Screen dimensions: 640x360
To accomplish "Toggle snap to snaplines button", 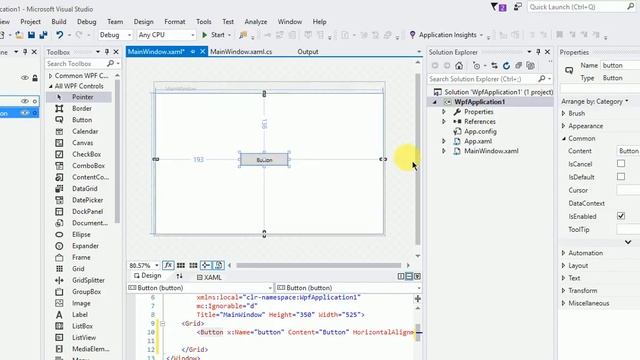I will tap(206, 265).
